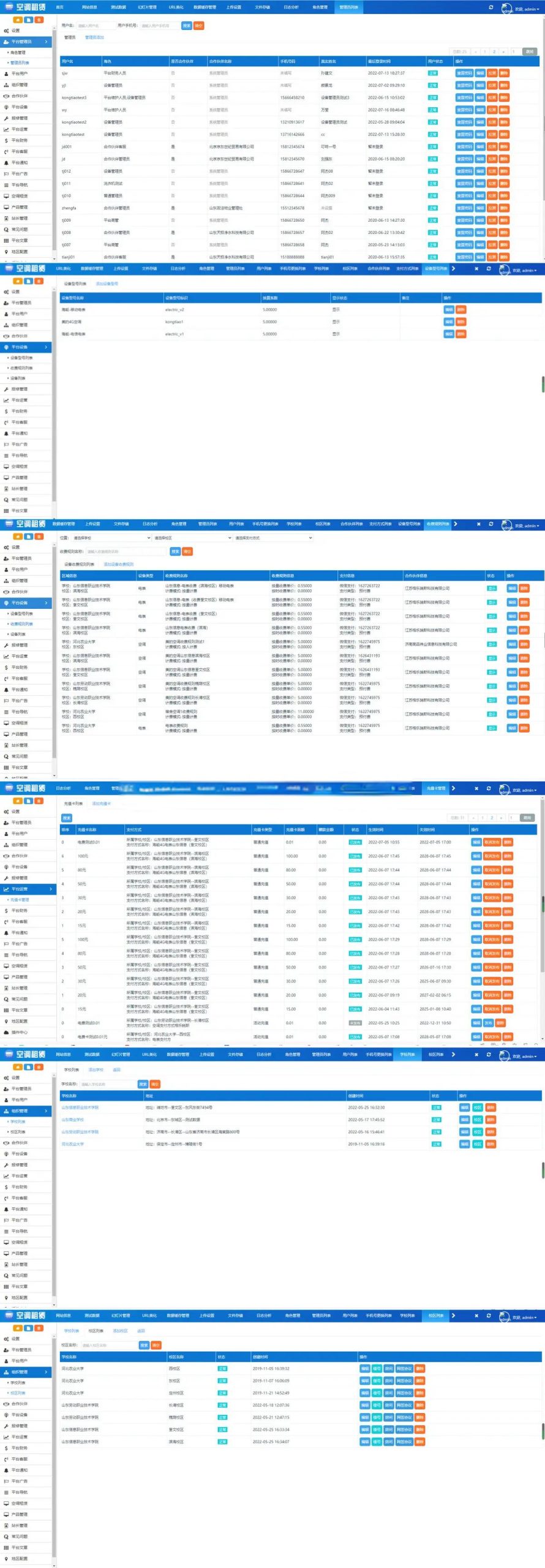Collapse 平台管理员 in the 管理员列表 panel sidebar

(x=26, y=42)
